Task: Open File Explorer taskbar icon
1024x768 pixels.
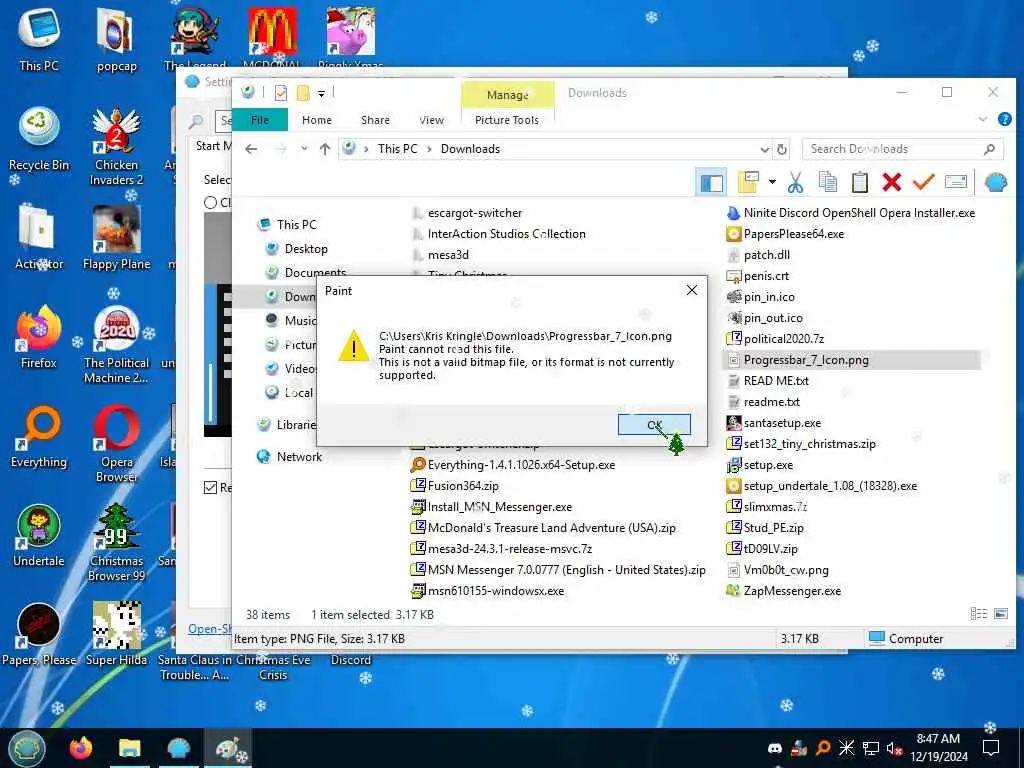Action: (x=129, y=748)
